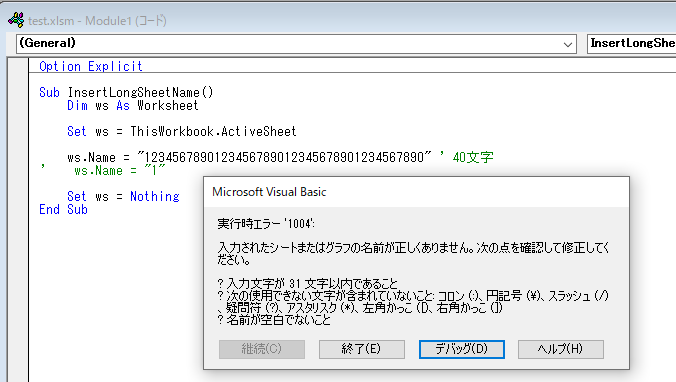Open the (General) object dropdown
Image resolution: width=676 pixels, height=382 pixels.
tap(296, 44)
